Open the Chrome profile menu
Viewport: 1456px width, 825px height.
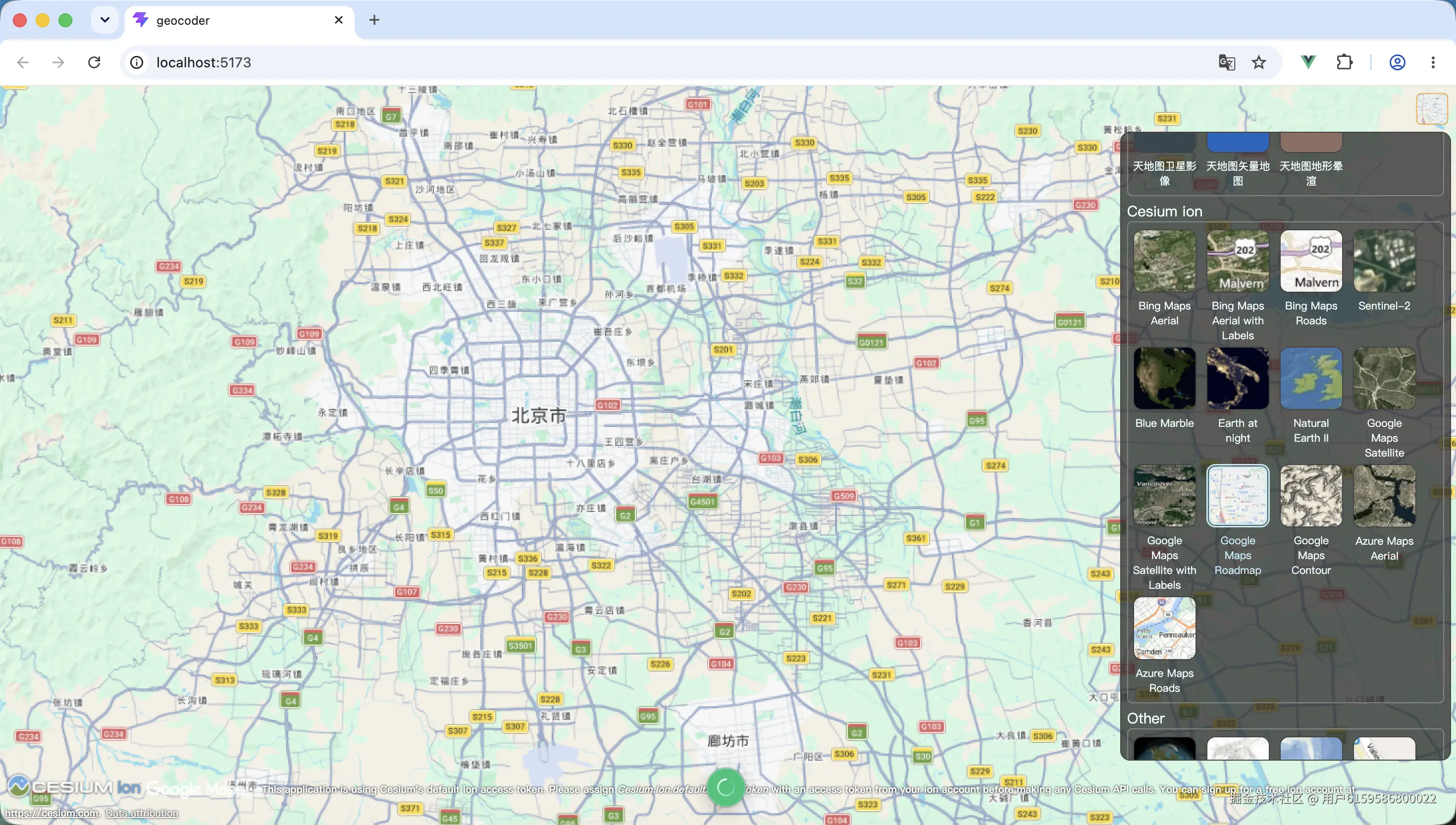pyautogui.click(x=1397, y=62)
